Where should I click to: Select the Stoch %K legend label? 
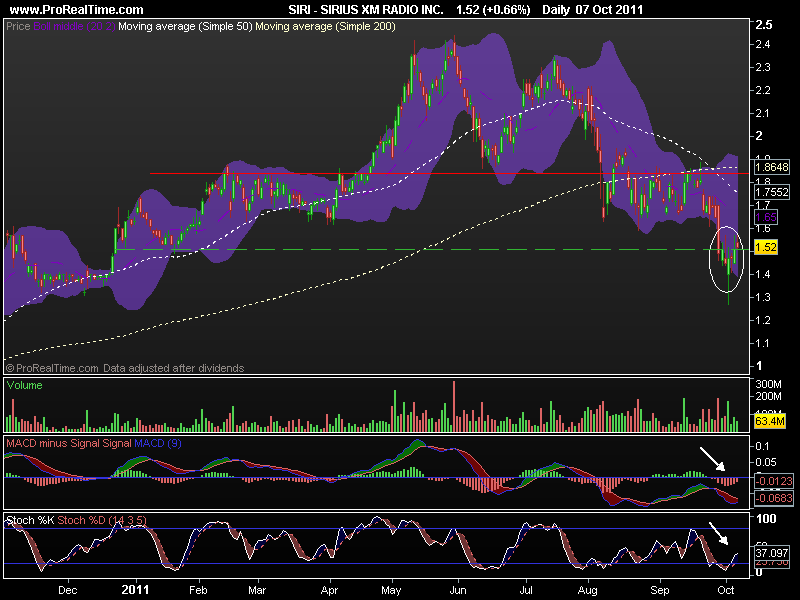[30, 520]
